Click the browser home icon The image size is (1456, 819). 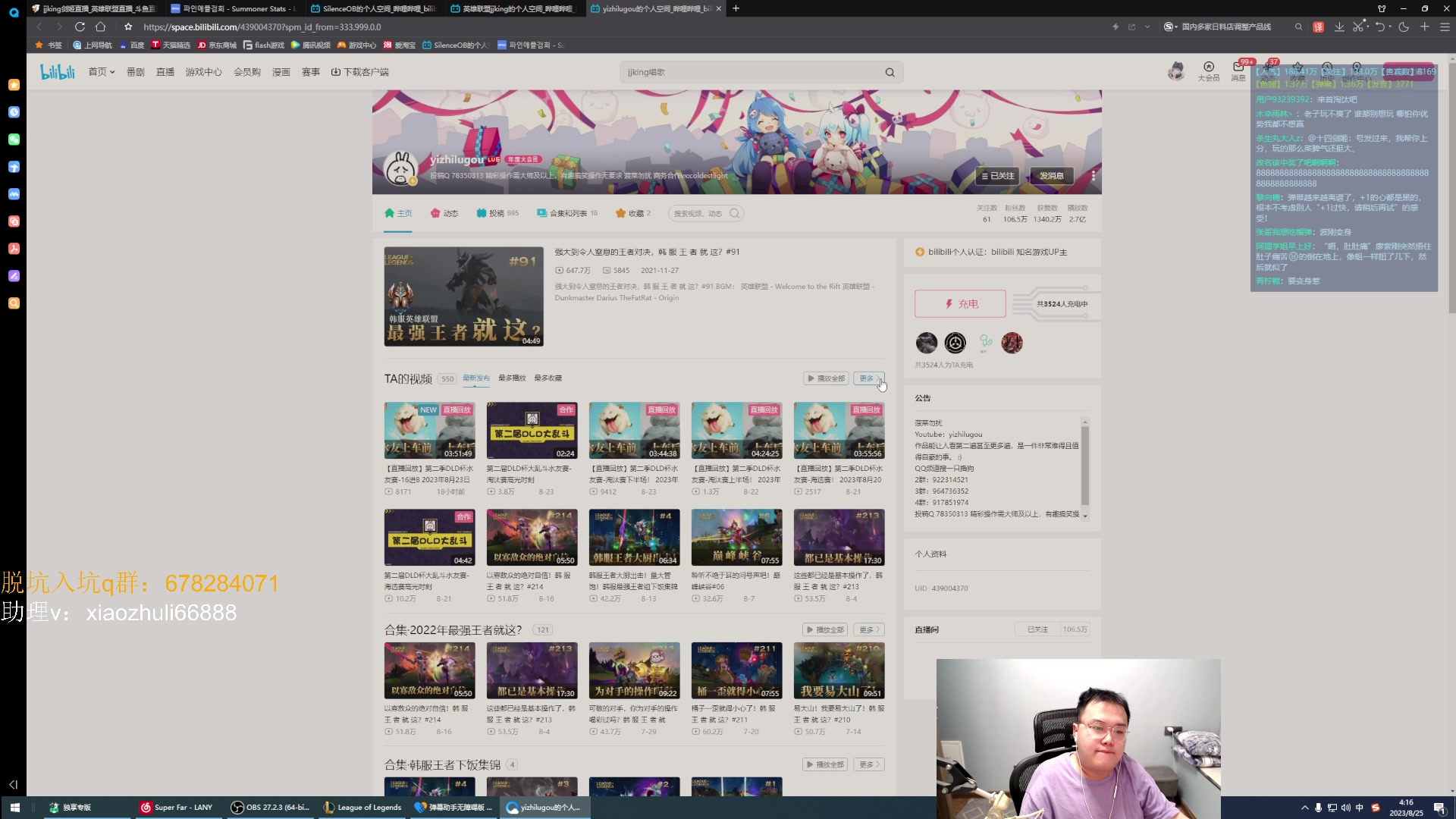click(100, 27)
